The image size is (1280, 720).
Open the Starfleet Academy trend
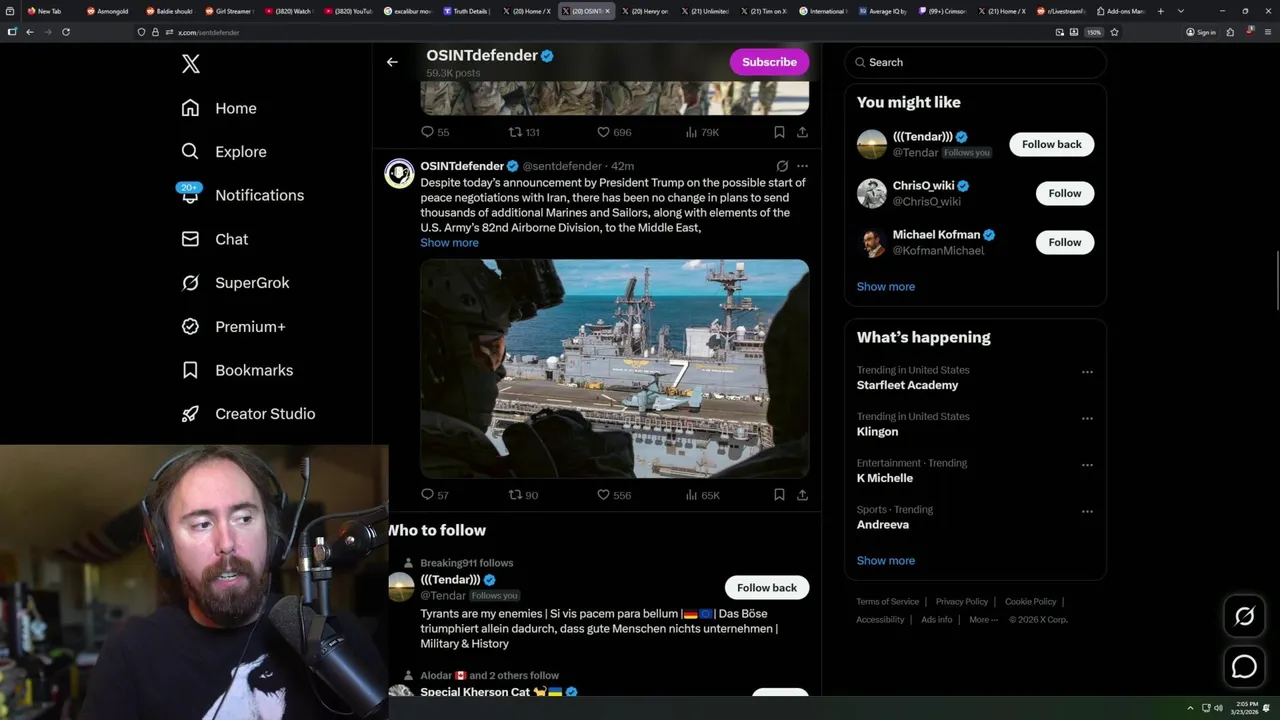(907, 385)
